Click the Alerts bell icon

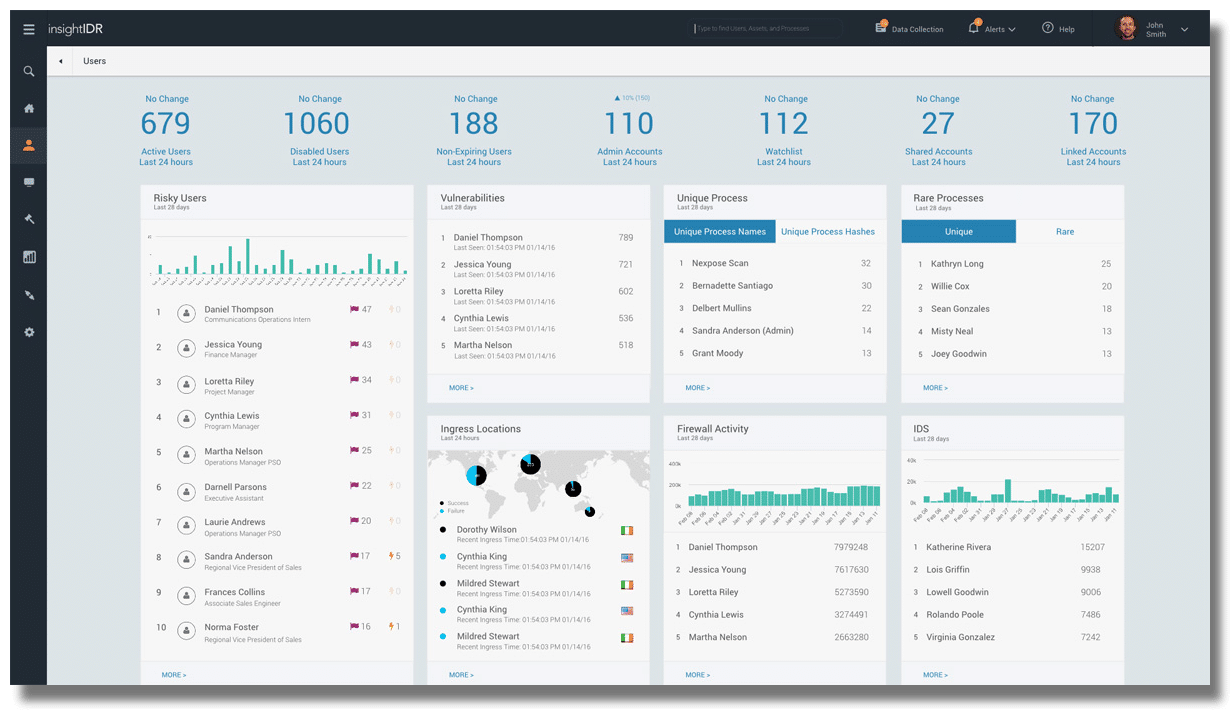tap(973, 28)
